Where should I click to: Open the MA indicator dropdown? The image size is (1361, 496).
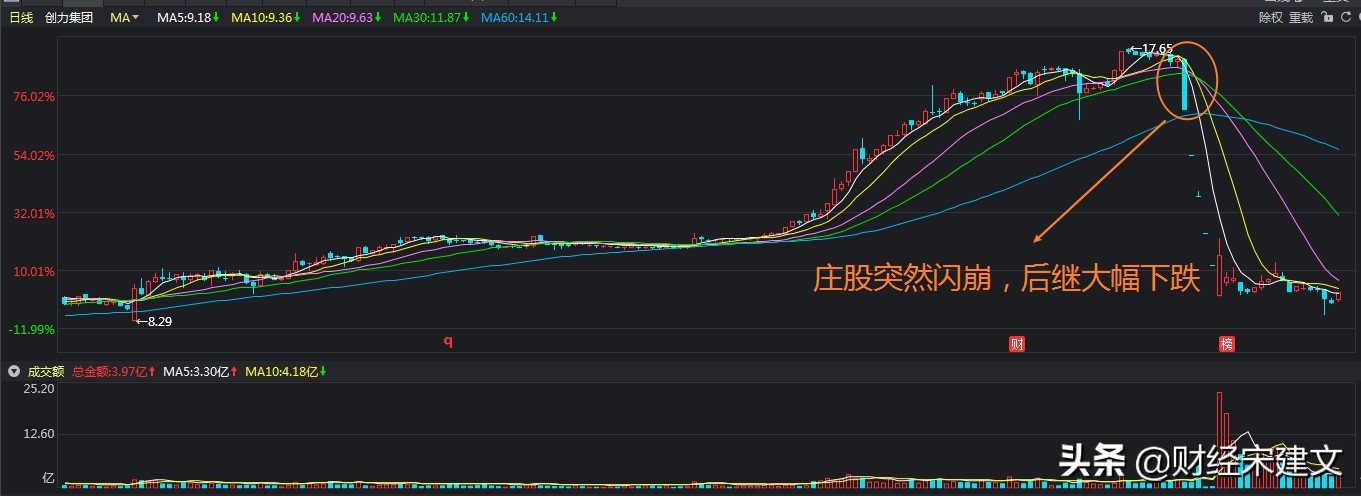coord(125,18)
